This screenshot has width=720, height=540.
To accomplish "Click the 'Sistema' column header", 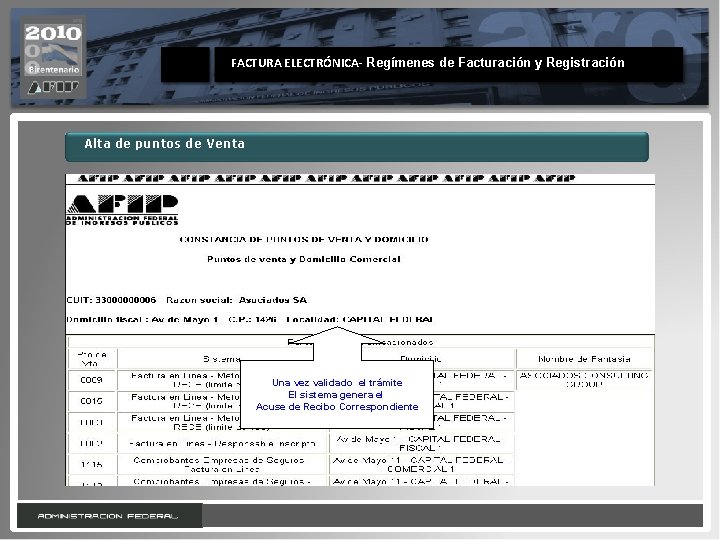I will coord(222,359).
